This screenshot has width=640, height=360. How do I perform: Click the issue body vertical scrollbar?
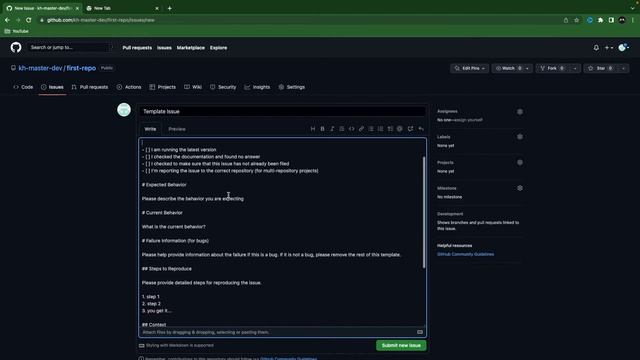pos(424,212)
